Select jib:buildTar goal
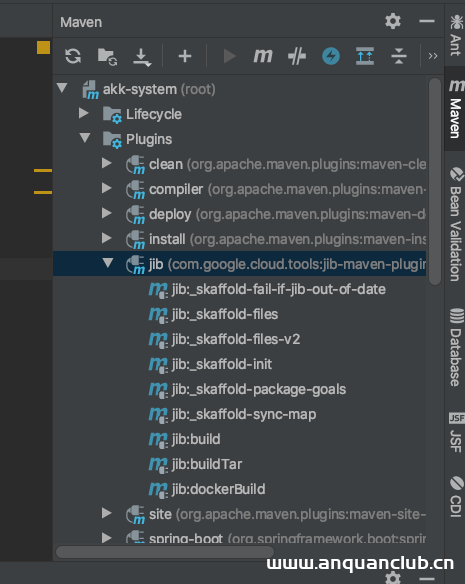 point(240,464)
